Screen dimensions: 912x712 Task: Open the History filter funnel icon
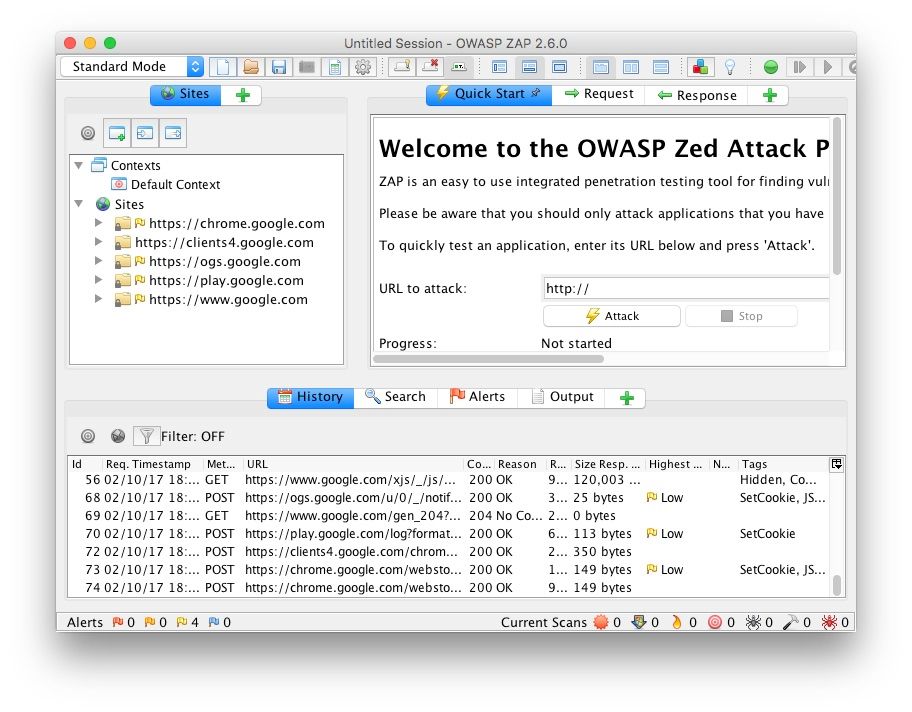coord(147,436)
